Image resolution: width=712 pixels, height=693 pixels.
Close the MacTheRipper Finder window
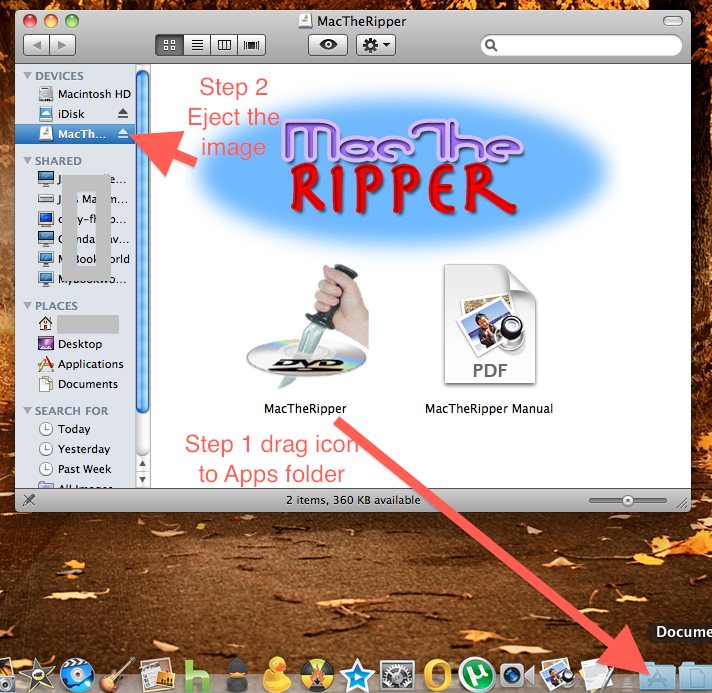(30, 21)
